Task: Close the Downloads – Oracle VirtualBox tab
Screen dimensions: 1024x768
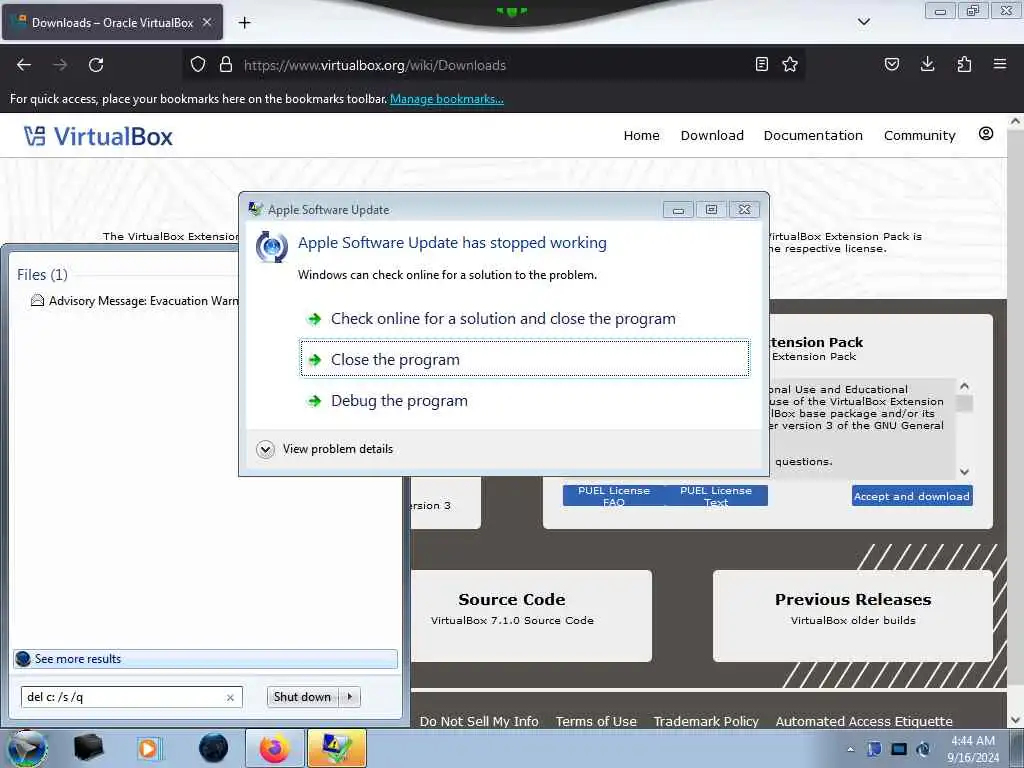Action: coord(207,22)
